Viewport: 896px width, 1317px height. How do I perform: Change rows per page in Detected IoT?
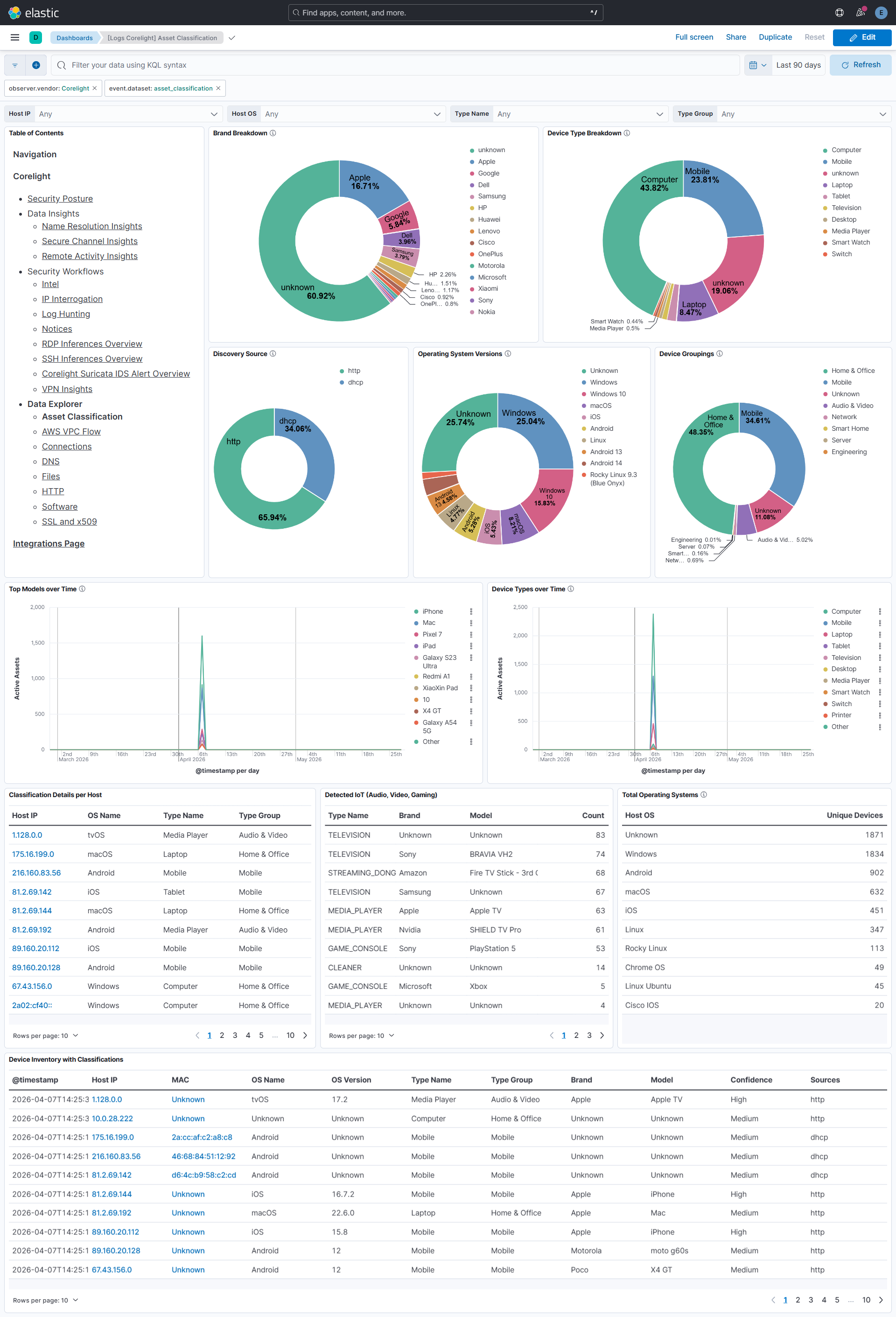(x=362, y=1035)
